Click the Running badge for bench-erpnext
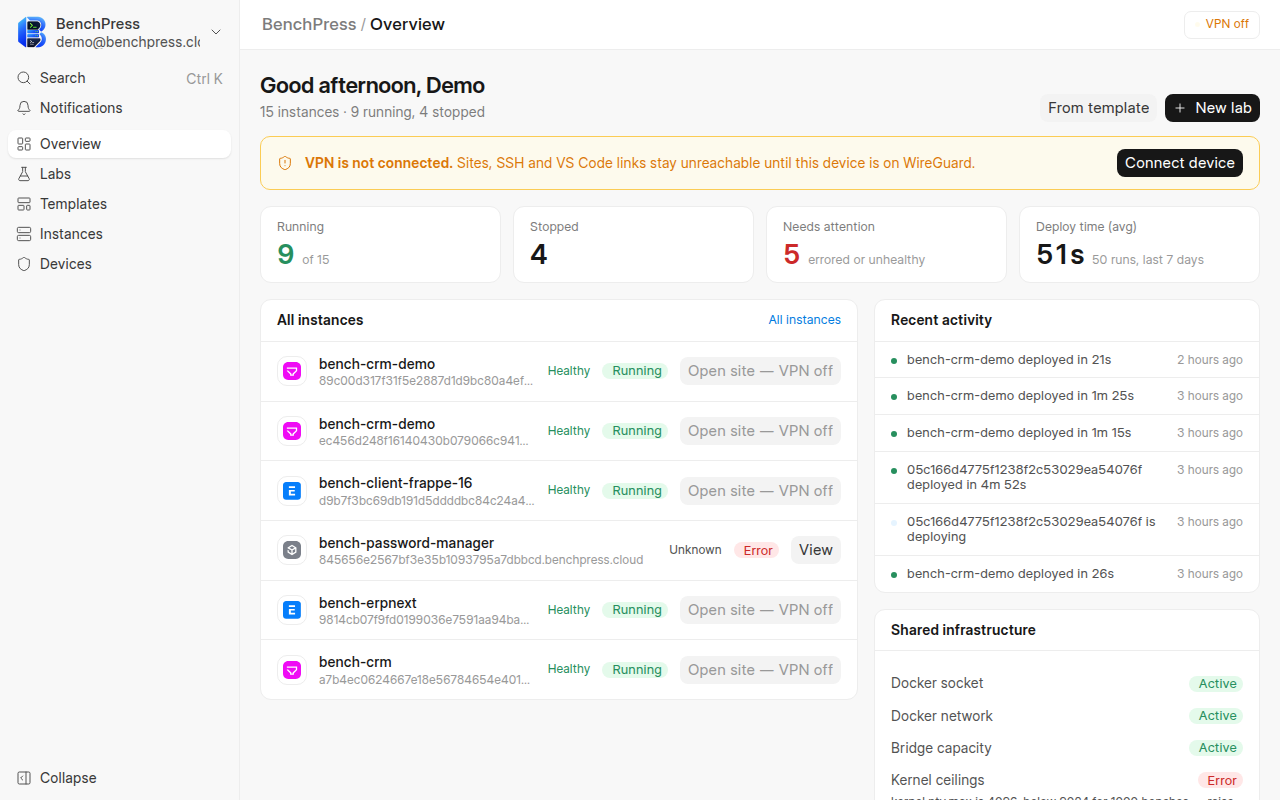This screenshot has height=800, width=1280. click(x=637, y=610)
